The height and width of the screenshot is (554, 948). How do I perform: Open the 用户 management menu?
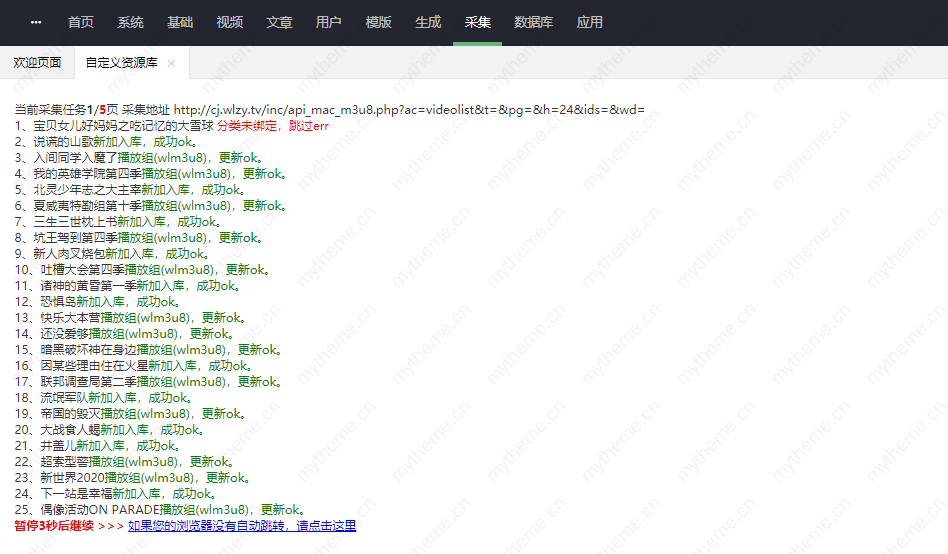click(x=329, y=22)
